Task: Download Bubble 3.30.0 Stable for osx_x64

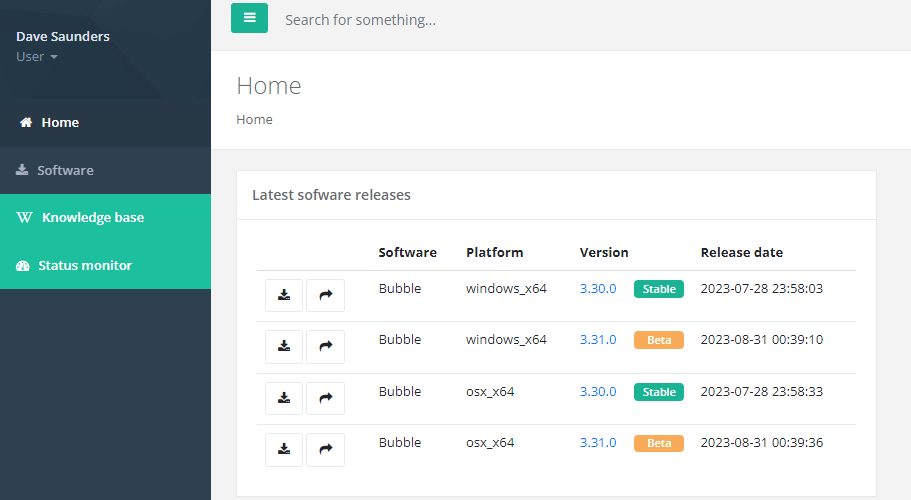Action: tap(284, 398)
